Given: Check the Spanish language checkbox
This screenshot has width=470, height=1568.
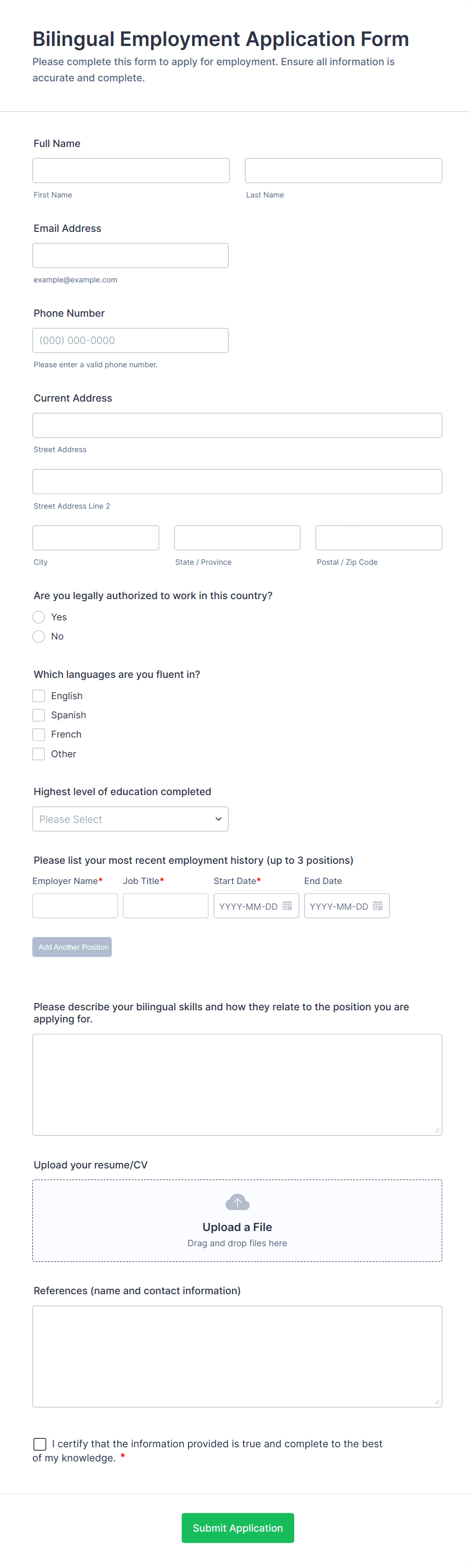Looking at the screenshot, I should coord(39,715).
